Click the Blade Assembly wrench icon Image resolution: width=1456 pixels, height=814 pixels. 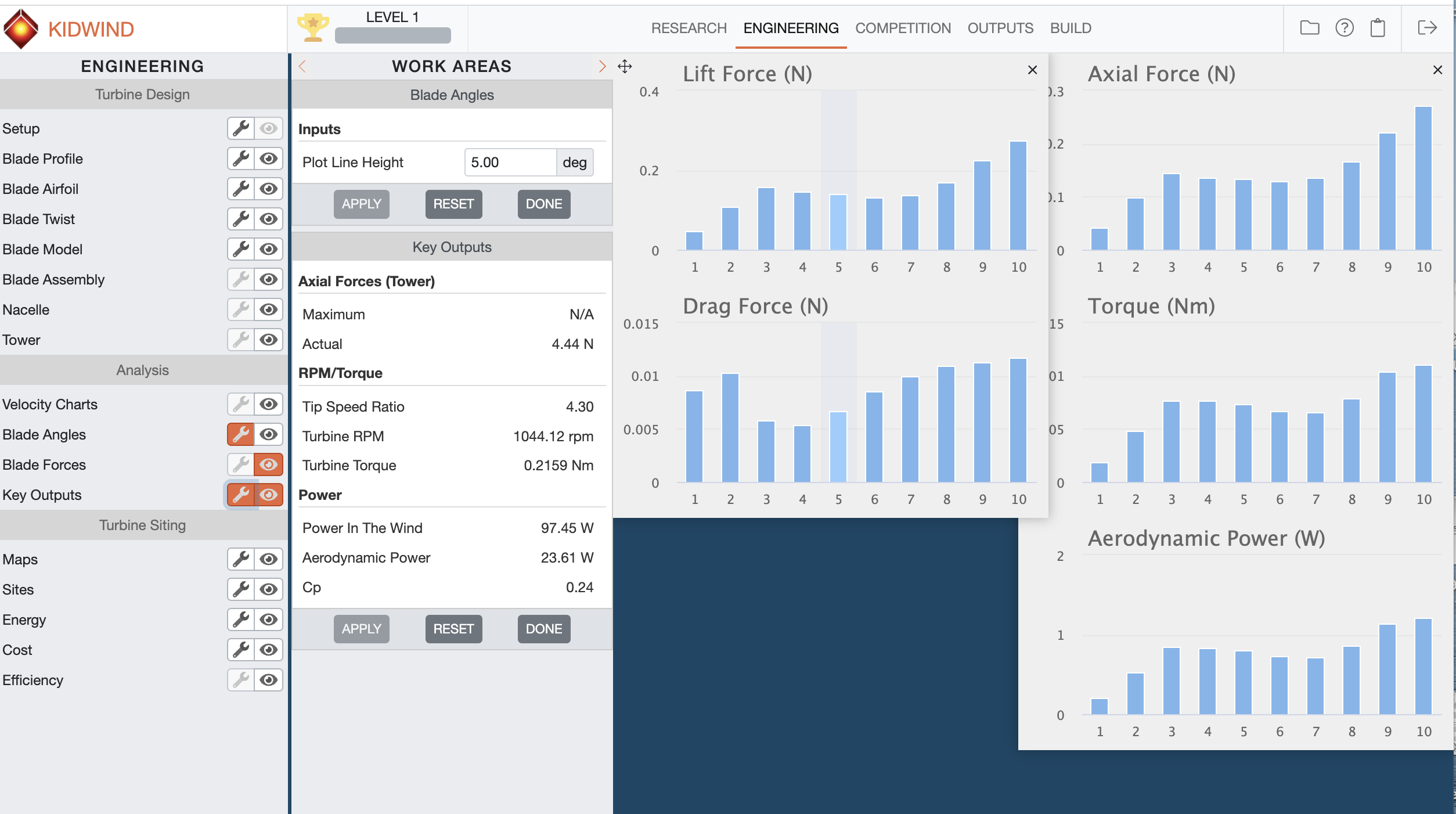click(x=241, y=279)
